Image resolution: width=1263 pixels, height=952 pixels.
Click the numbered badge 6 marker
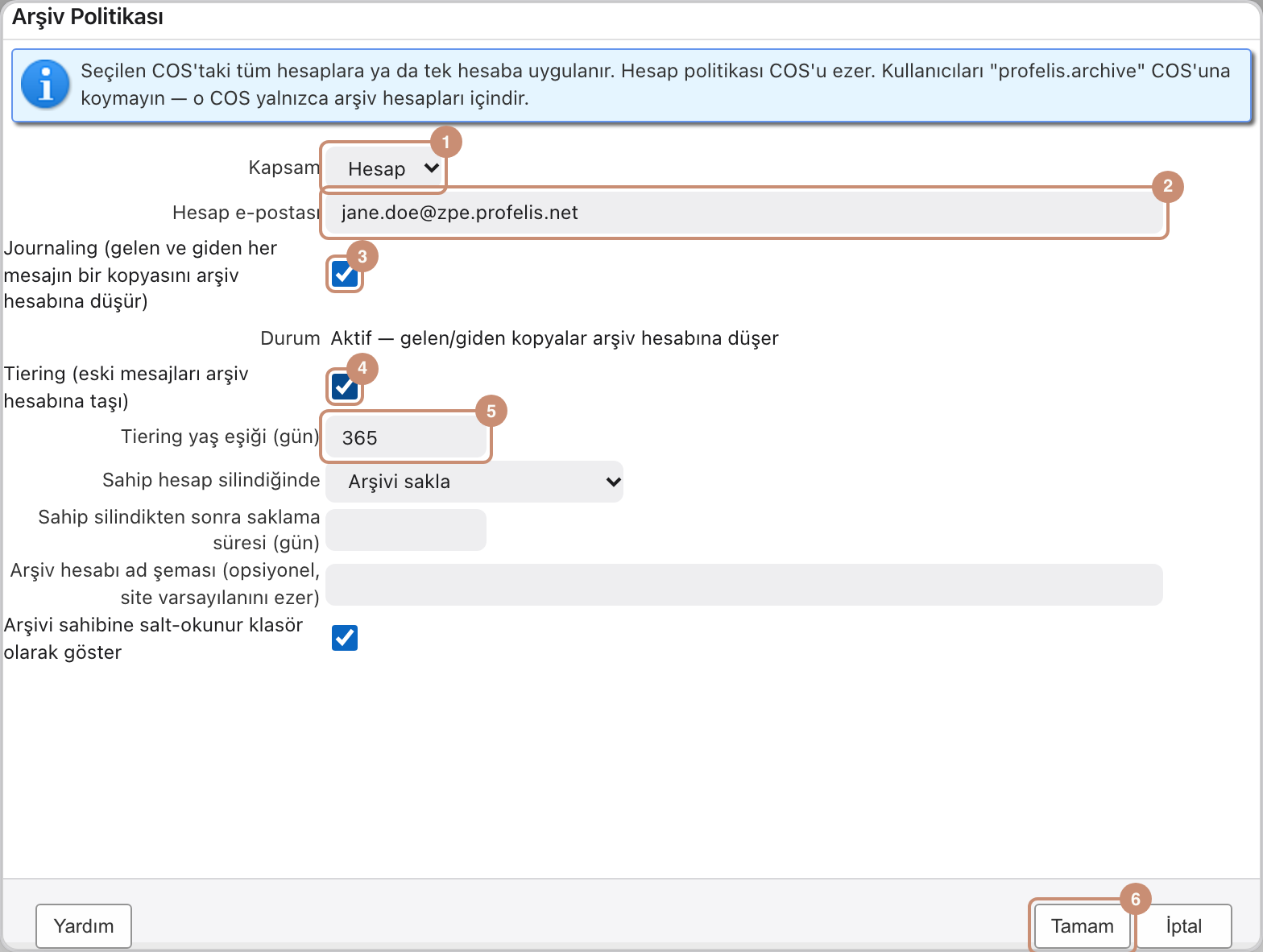click(x=1135, y=899)
